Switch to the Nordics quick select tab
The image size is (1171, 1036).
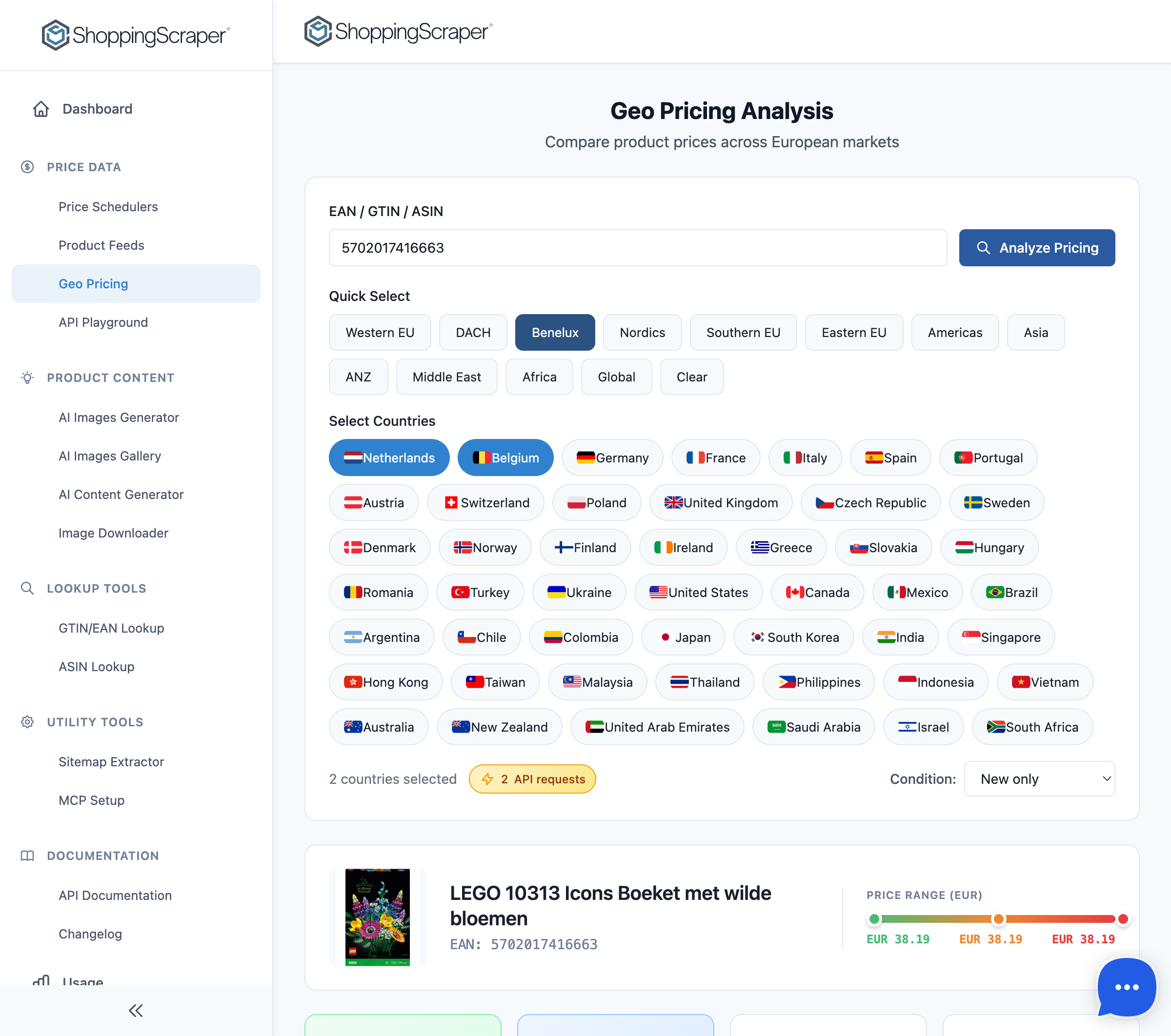pos(642,332)
